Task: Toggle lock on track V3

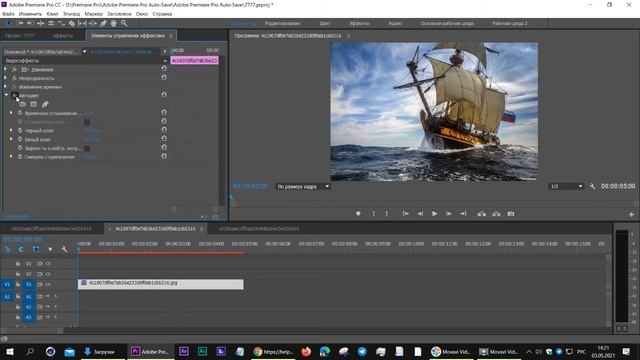Action: [18, 264]
